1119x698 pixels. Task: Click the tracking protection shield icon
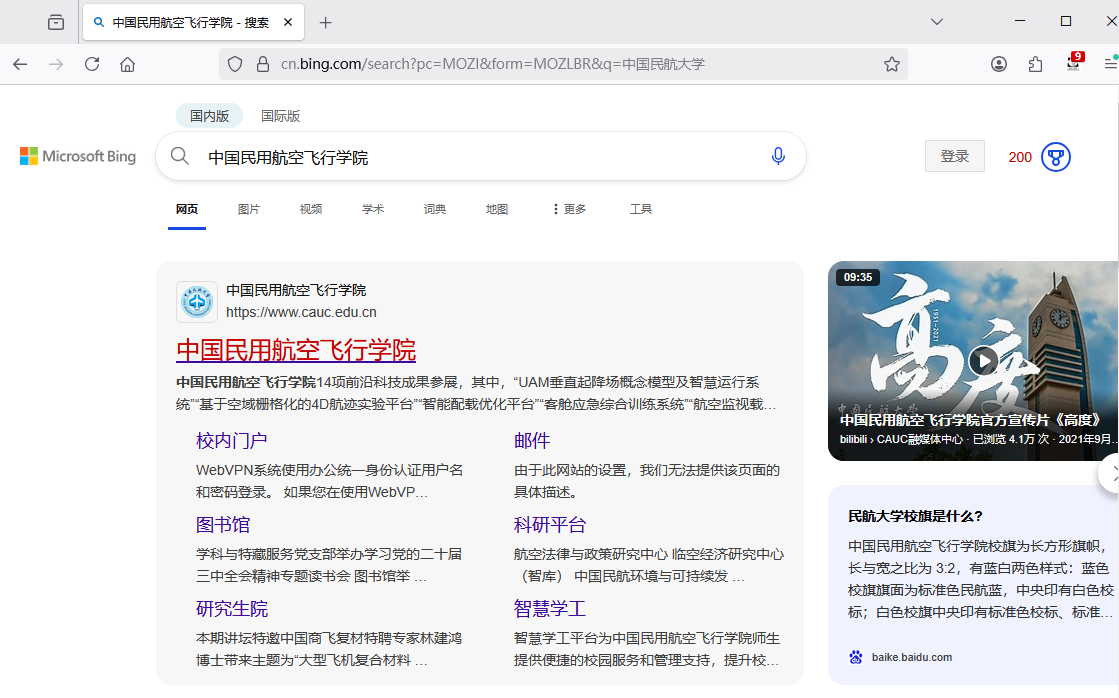(x=235, y=64)
